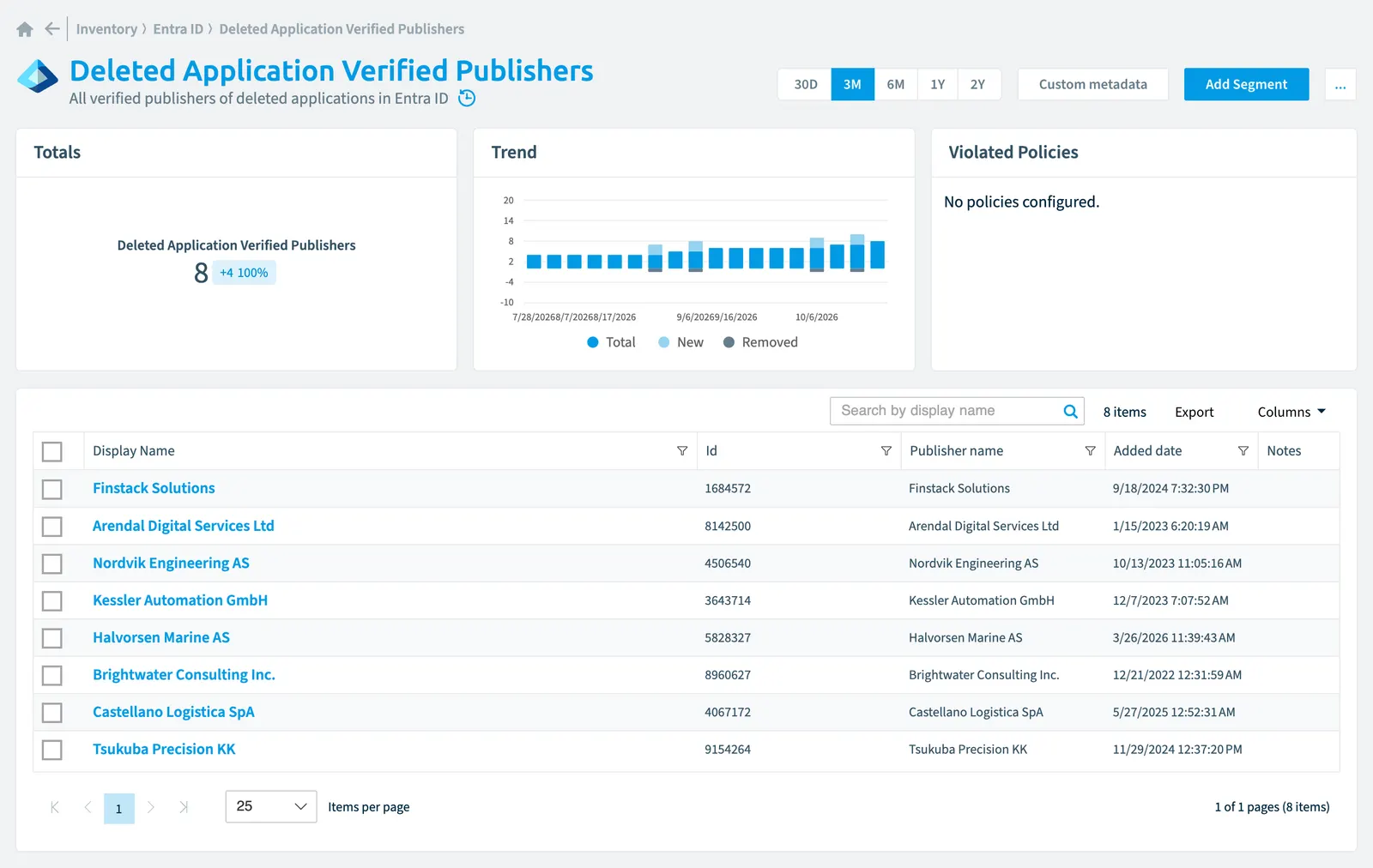Click the back arrow icon
This screenshot has width=1373, height=868.
(x=52, y=28)
